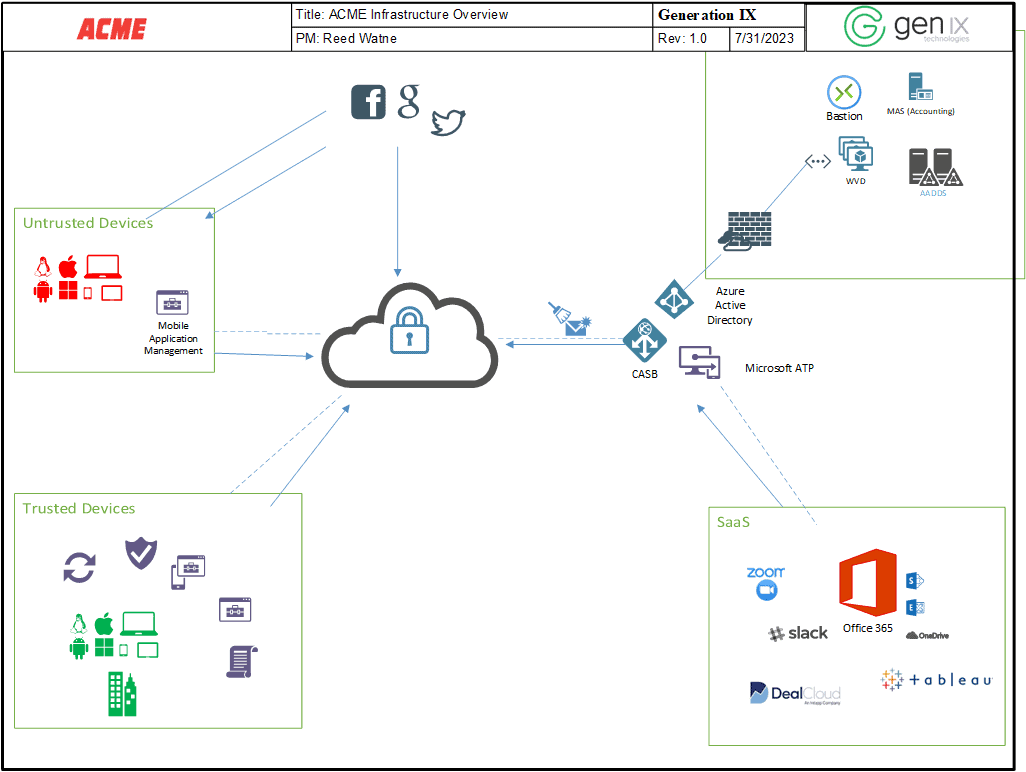Click the ACME logo in the header
Image resolution: width=1026 pixels, height=772 pixels.
[x=112, y=29]
